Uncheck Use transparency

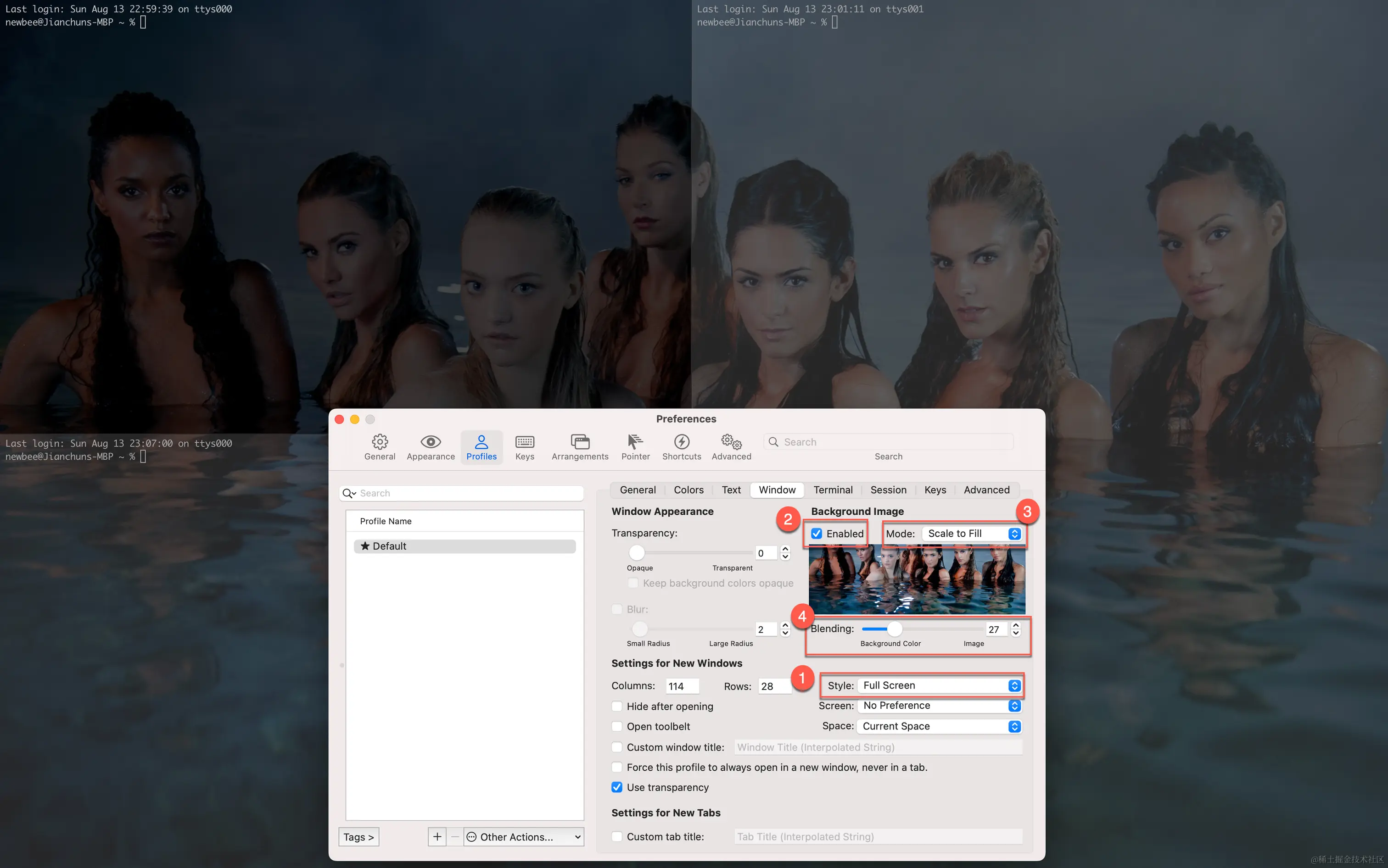(617, 788)
